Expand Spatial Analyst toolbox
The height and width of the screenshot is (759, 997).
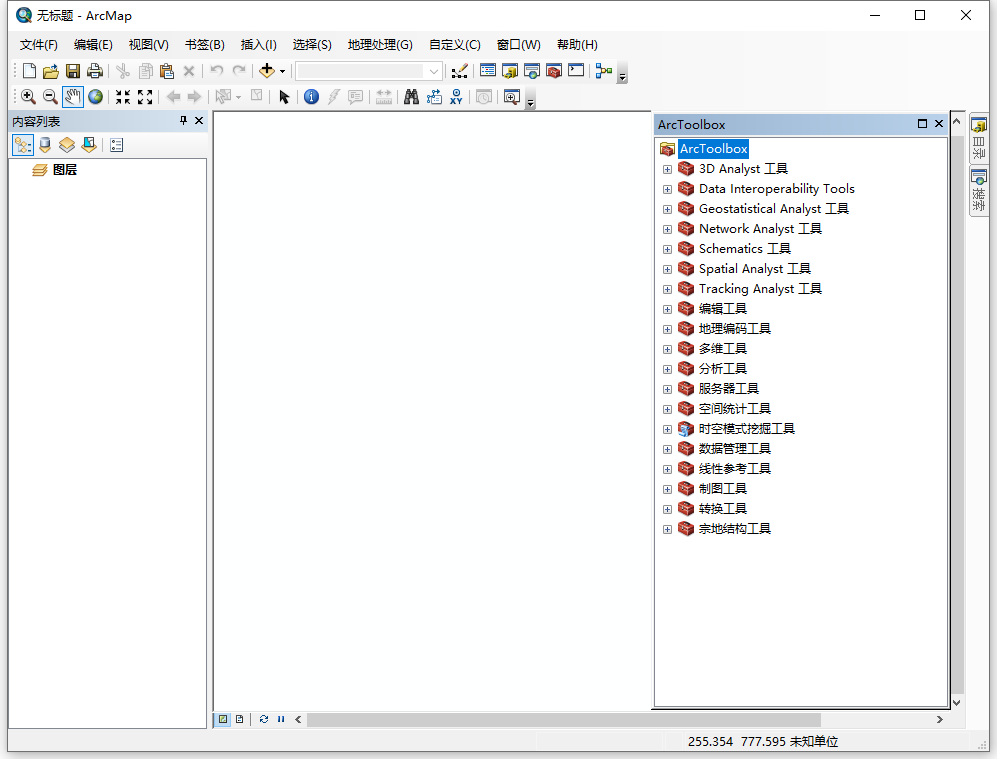(667, 270)
